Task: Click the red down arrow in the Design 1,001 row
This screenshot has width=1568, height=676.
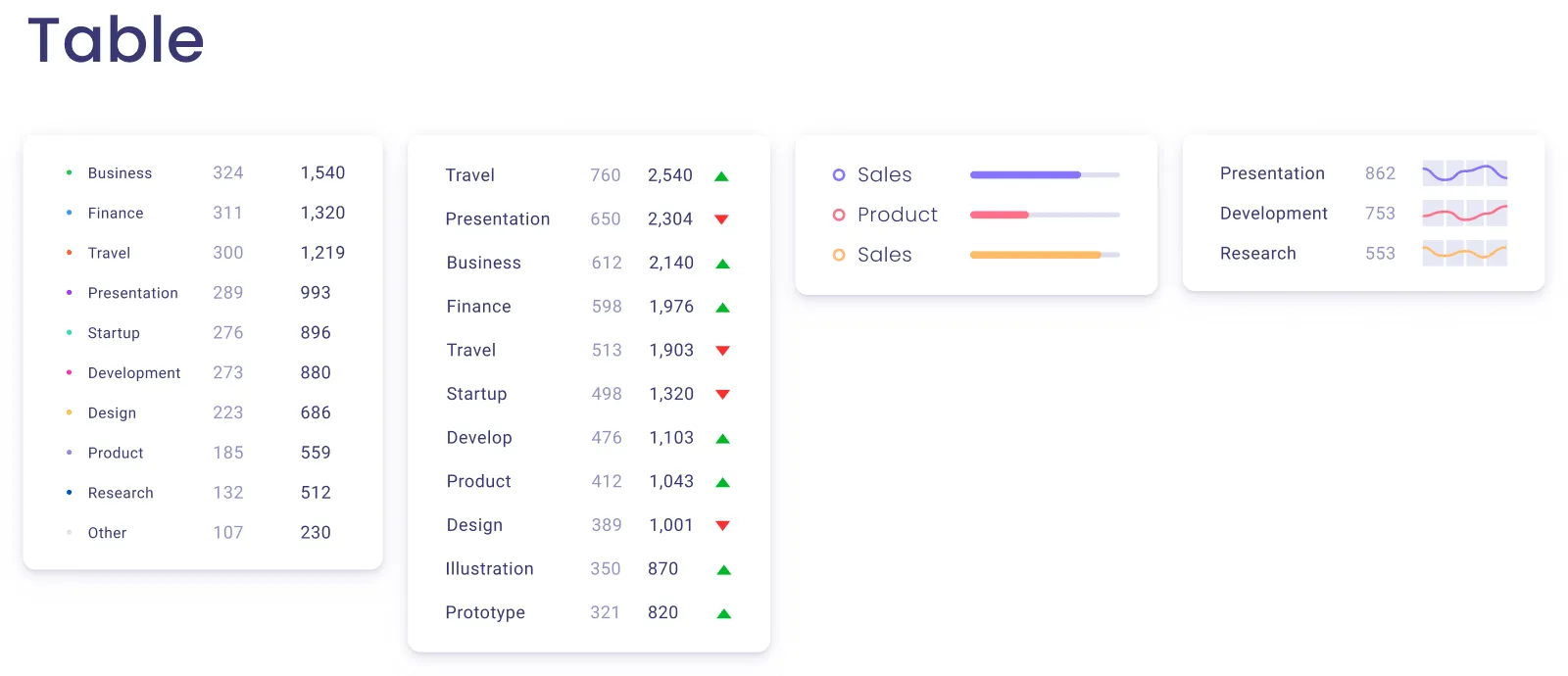Action: 722,526
